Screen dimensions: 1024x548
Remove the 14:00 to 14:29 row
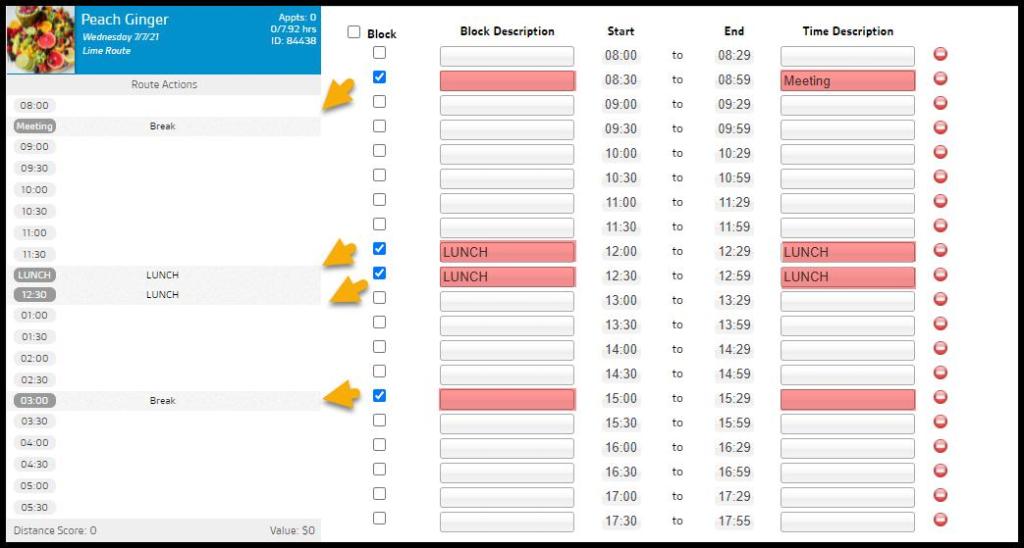(x=940, y=349)
